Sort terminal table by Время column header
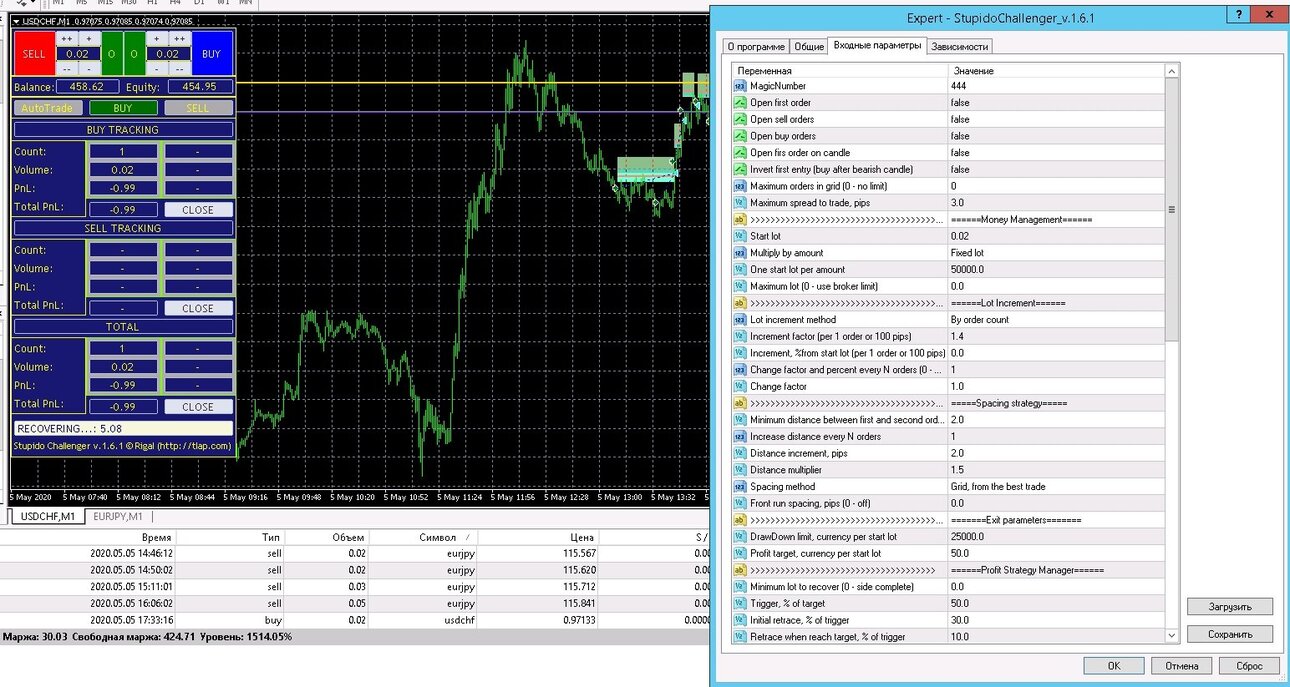This screenshot has width=1290, height=687. tap(157, 537)
